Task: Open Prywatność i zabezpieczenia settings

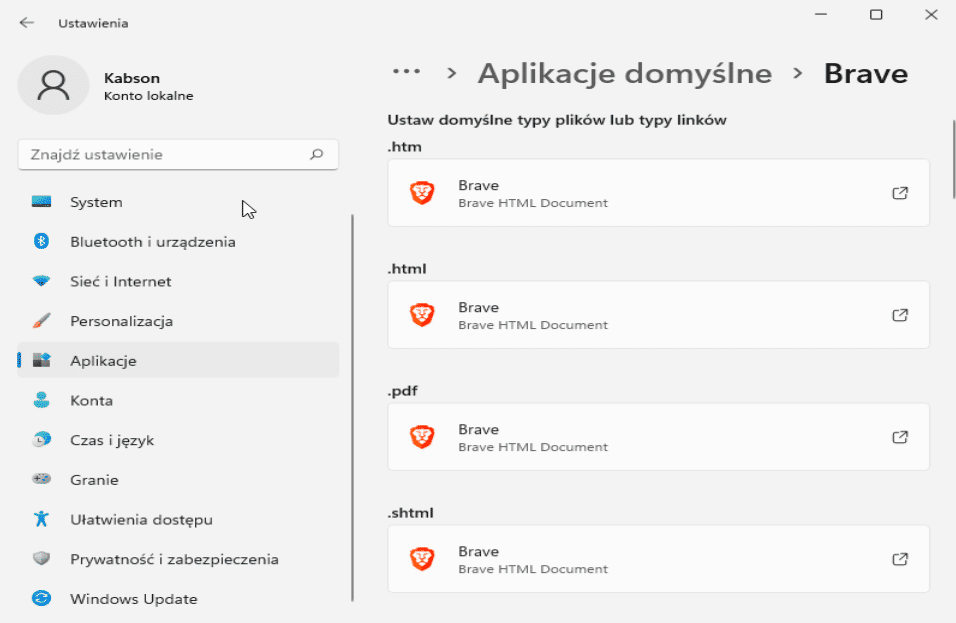Action: (x=178, y=558)
